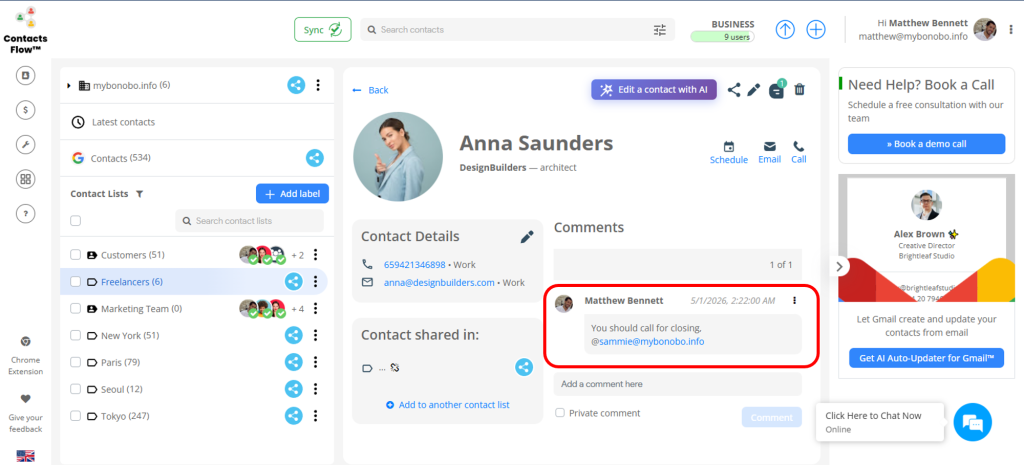Expand the mybonobo.info tree arrow
The height and width of the screenshot is (465, 1024).
tap(69, 86)
